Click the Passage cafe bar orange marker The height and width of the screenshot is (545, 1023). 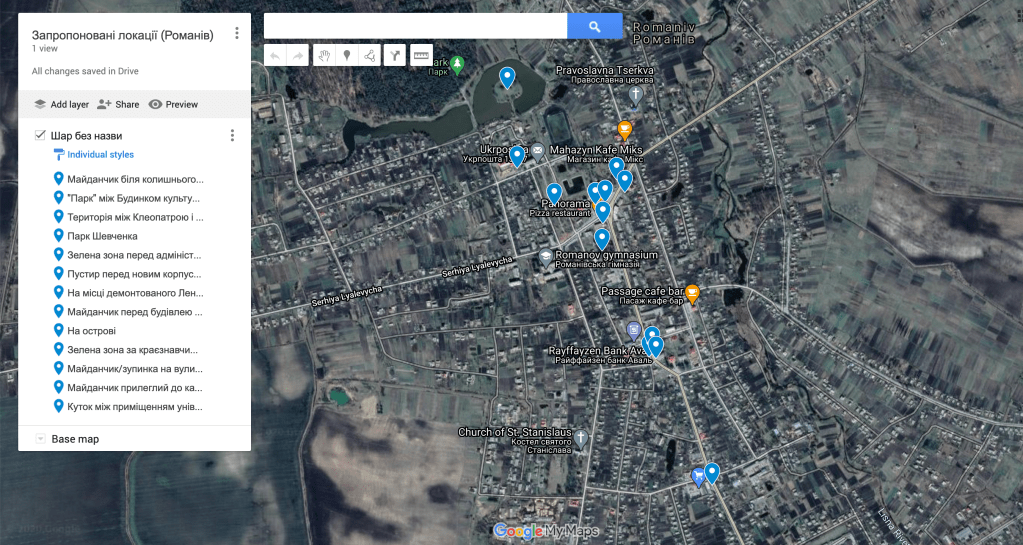pyautogui.click(x=692, y=293)
